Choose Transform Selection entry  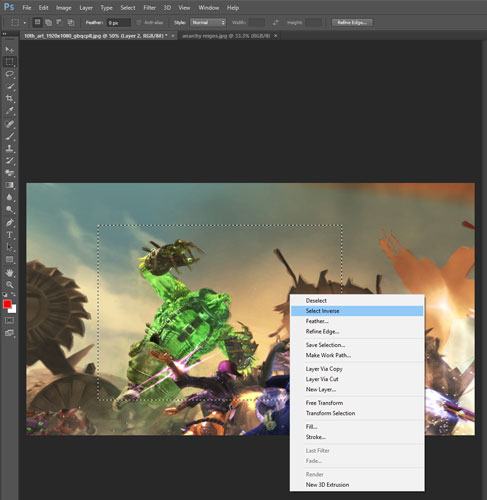click(x=357, y=413)
